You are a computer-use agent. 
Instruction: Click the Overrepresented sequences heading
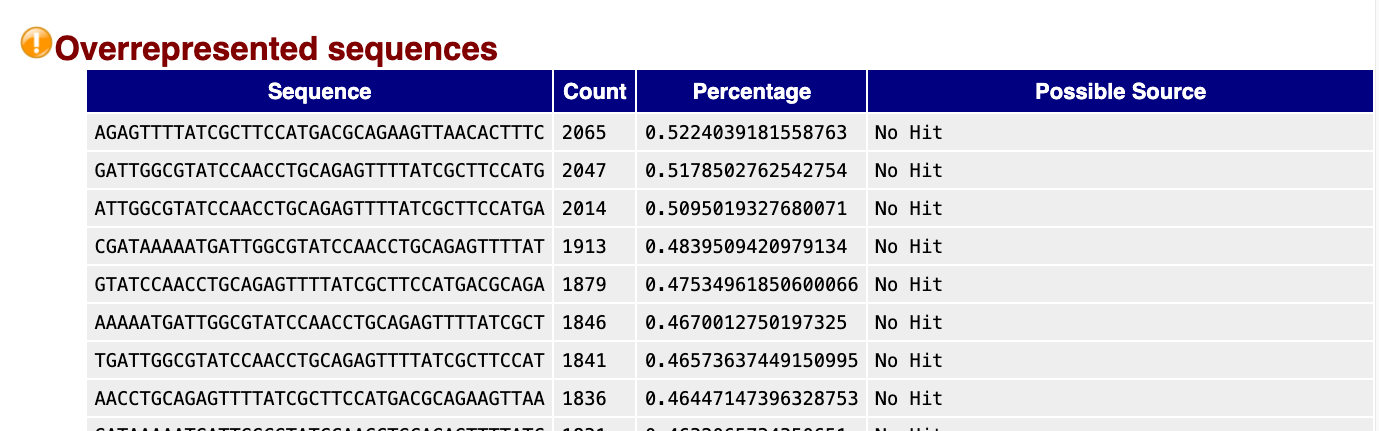point(275,48)
